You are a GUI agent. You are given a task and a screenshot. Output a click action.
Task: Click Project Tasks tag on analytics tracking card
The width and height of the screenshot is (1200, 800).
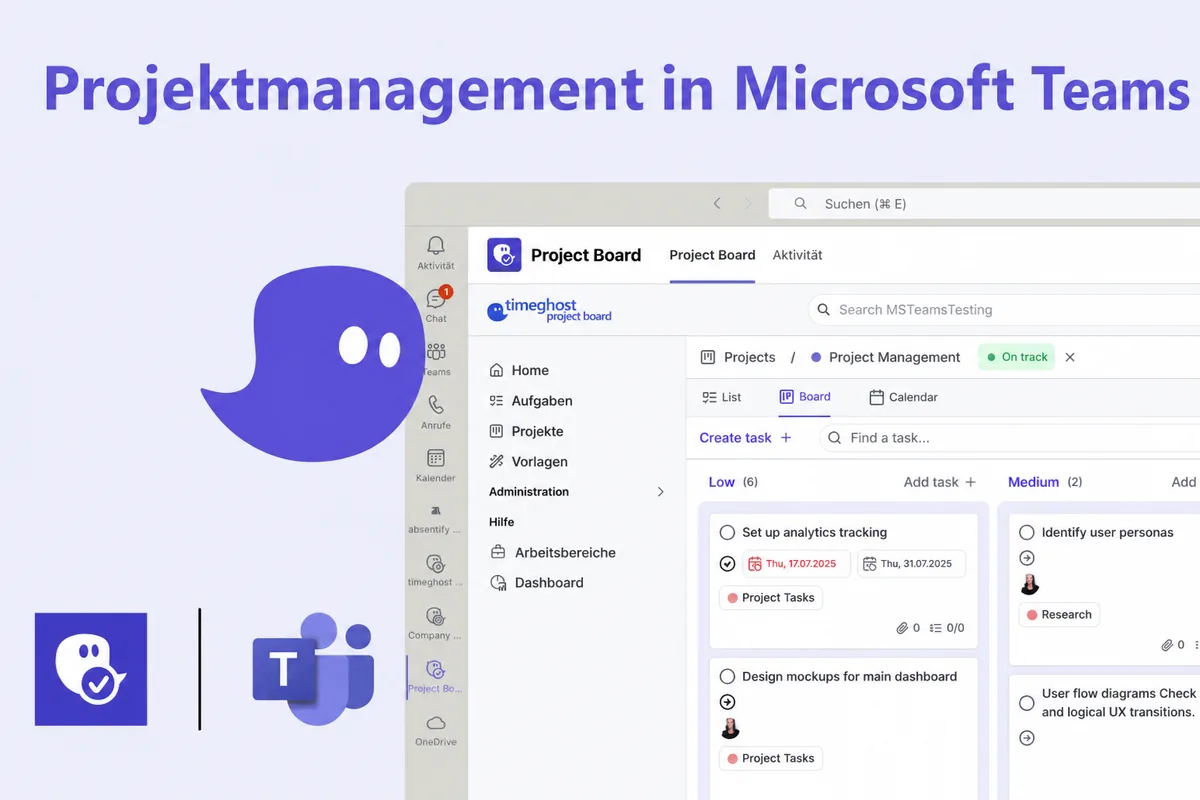[x=771, y=598]
